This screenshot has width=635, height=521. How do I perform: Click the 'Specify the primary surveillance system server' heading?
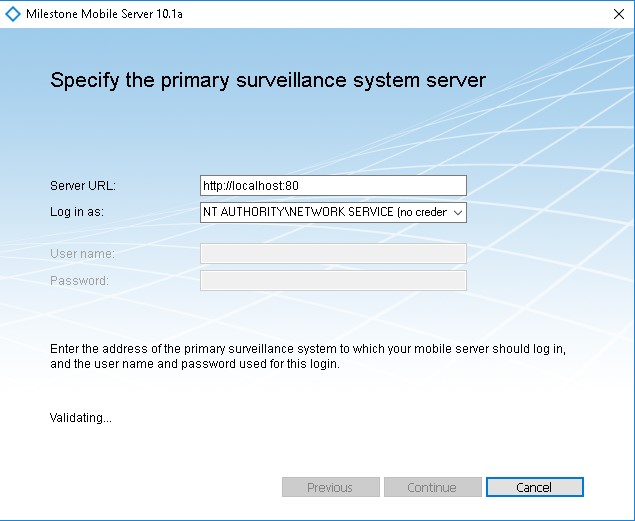click(x=268, y=81)
